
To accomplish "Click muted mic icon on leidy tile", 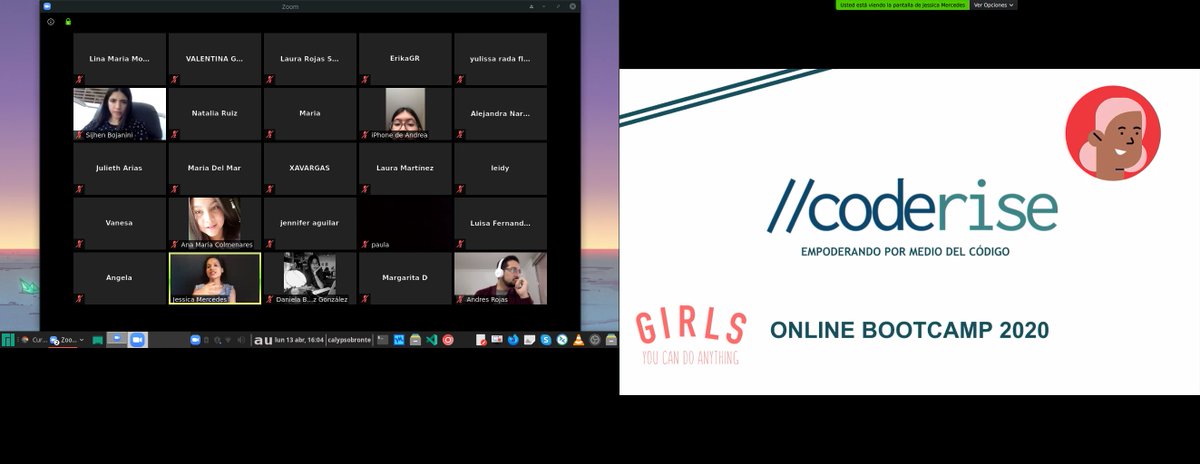I will (460, 188).
